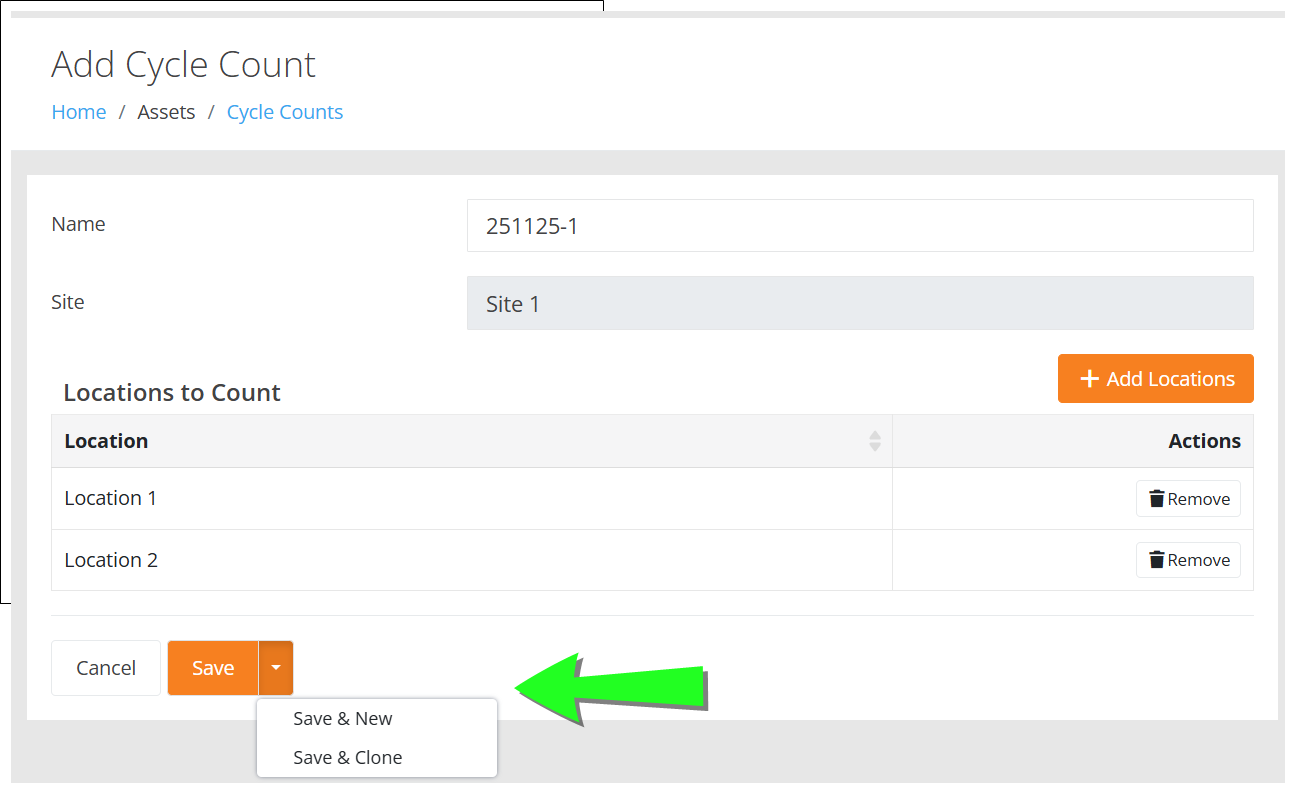Click the Site field label
The height and width of the screenshot is (793, 1295).
(68, 302)
